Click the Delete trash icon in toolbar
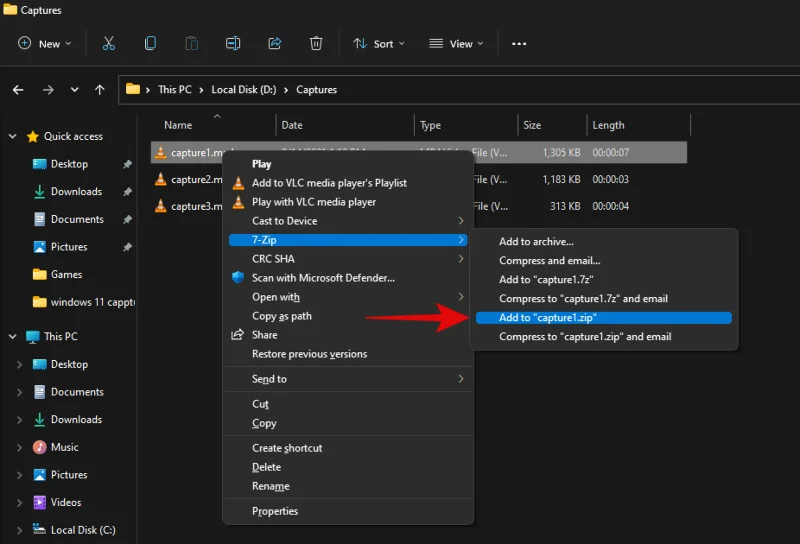The image size is (800, 544). pos(316,44)
